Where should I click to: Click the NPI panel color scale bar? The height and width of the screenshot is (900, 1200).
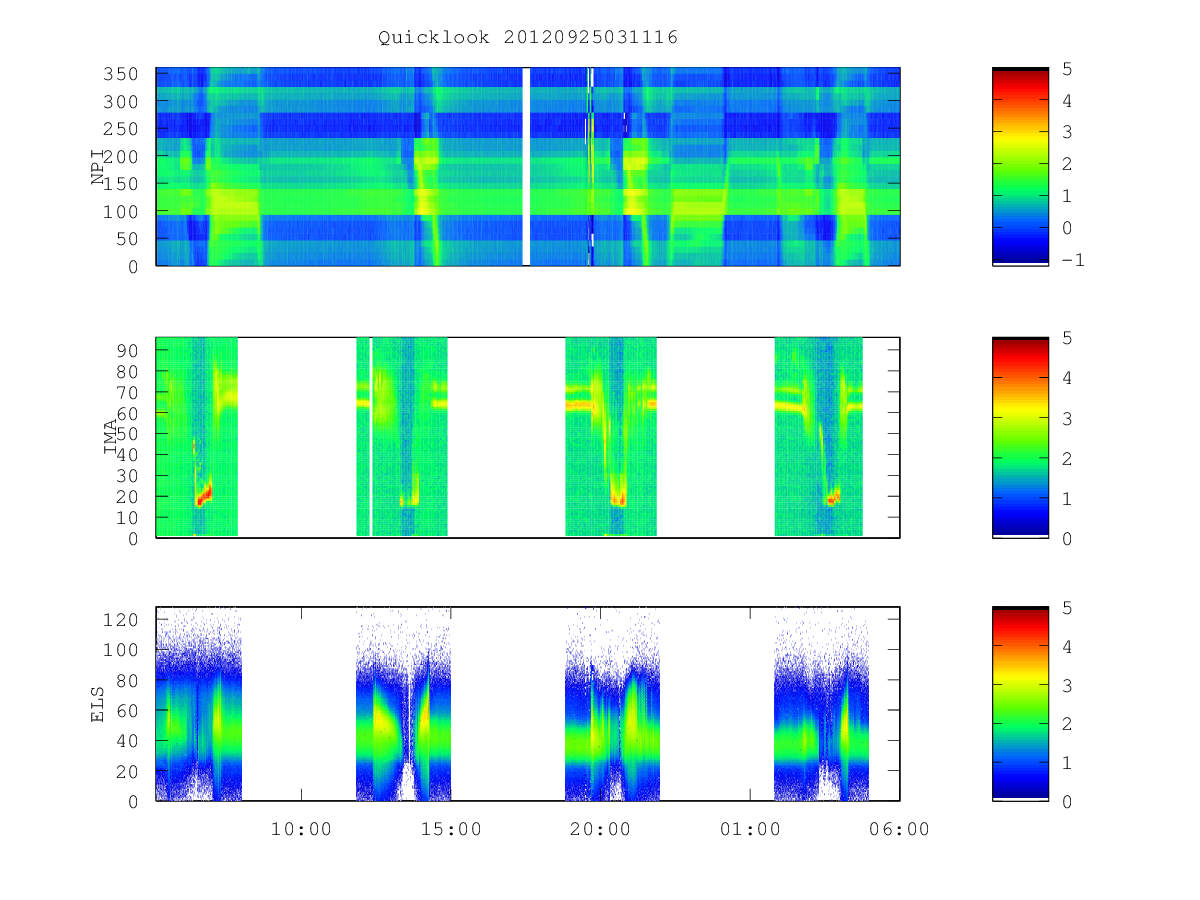click(x=1020, y=166)
